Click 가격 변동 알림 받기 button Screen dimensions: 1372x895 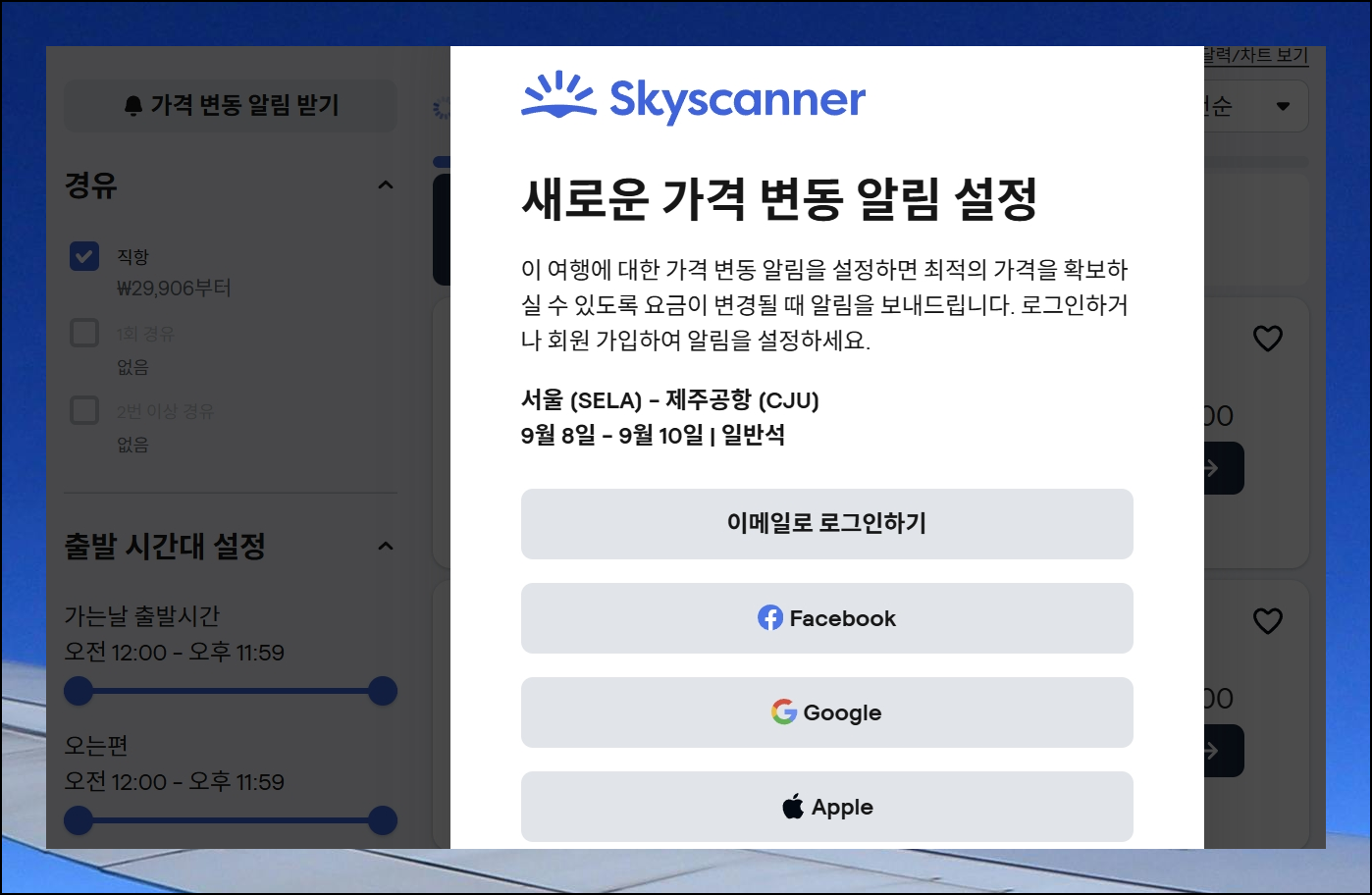click(231, 105)
